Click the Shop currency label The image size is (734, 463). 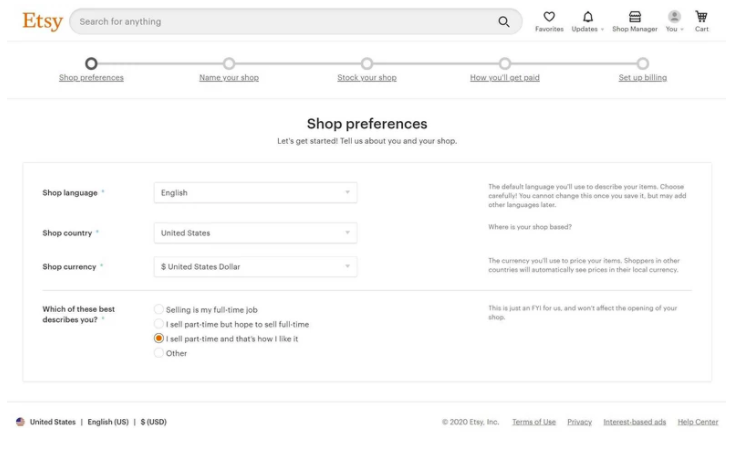69,266
